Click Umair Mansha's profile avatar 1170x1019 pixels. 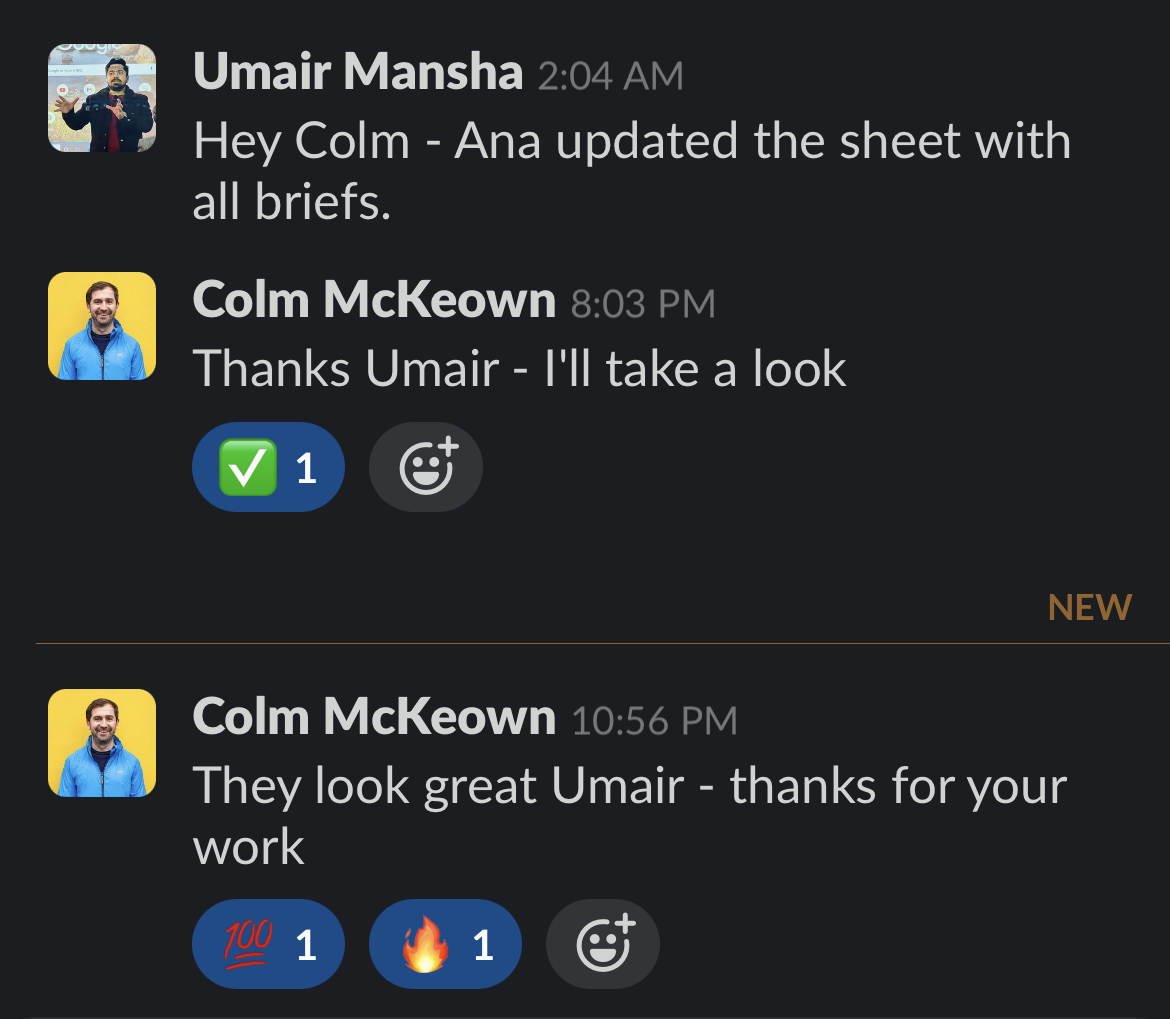[x=101, y=98]
